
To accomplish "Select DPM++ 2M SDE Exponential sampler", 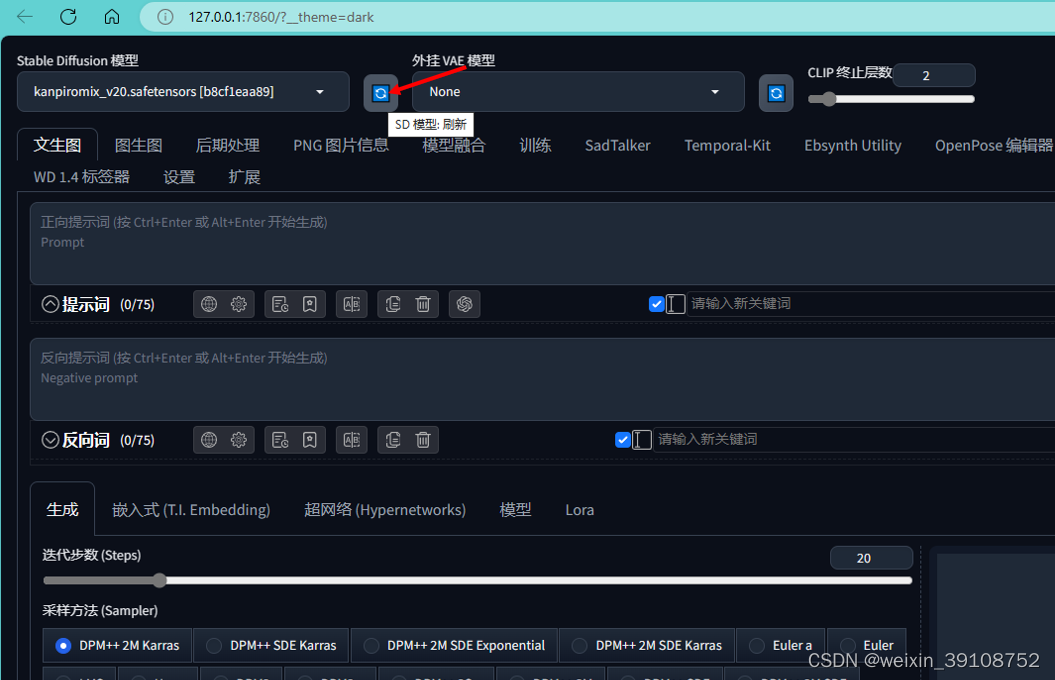I will coord(454,645).
